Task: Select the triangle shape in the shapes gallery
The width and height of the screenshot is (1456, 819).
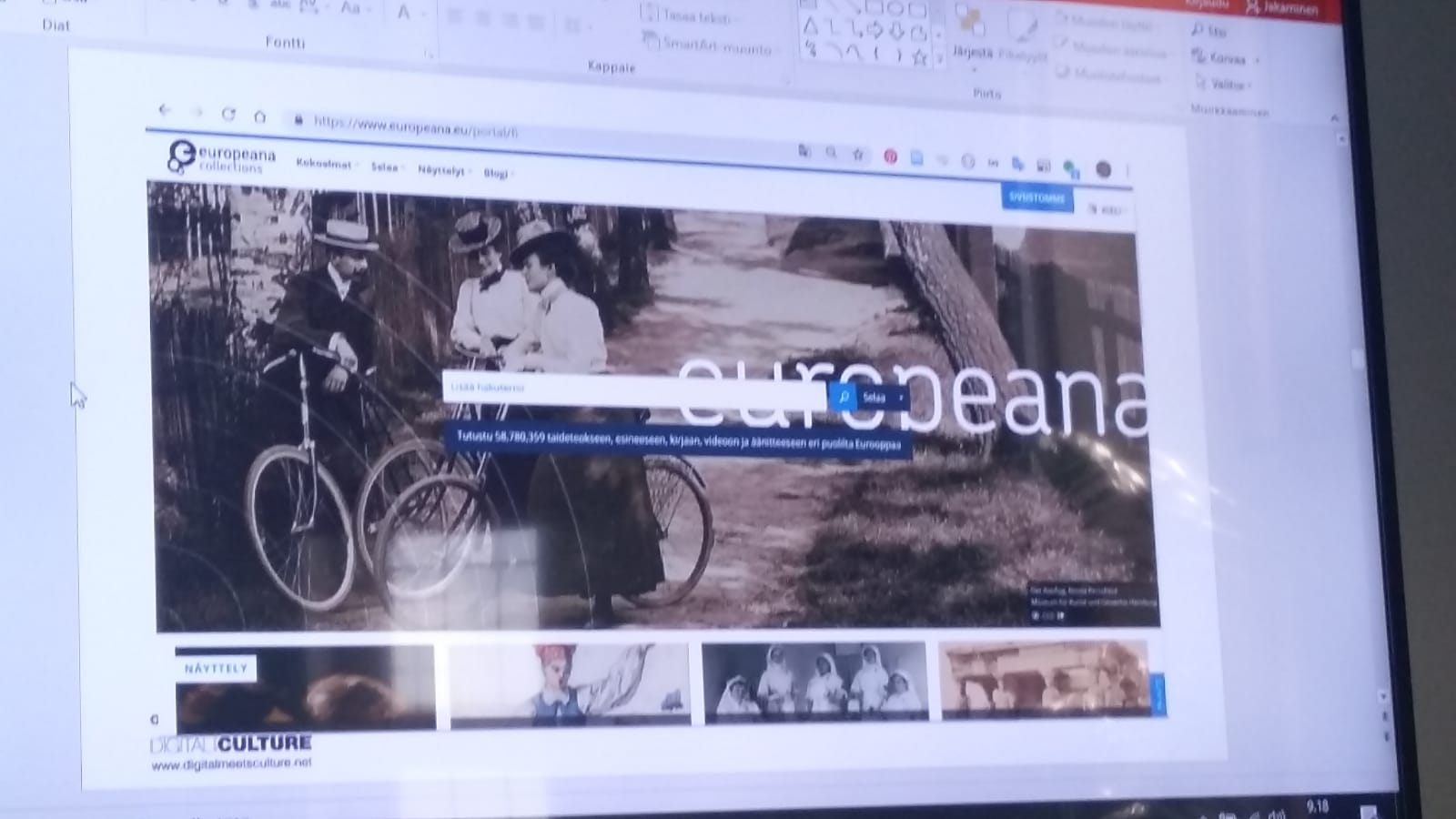Action: 810,27
